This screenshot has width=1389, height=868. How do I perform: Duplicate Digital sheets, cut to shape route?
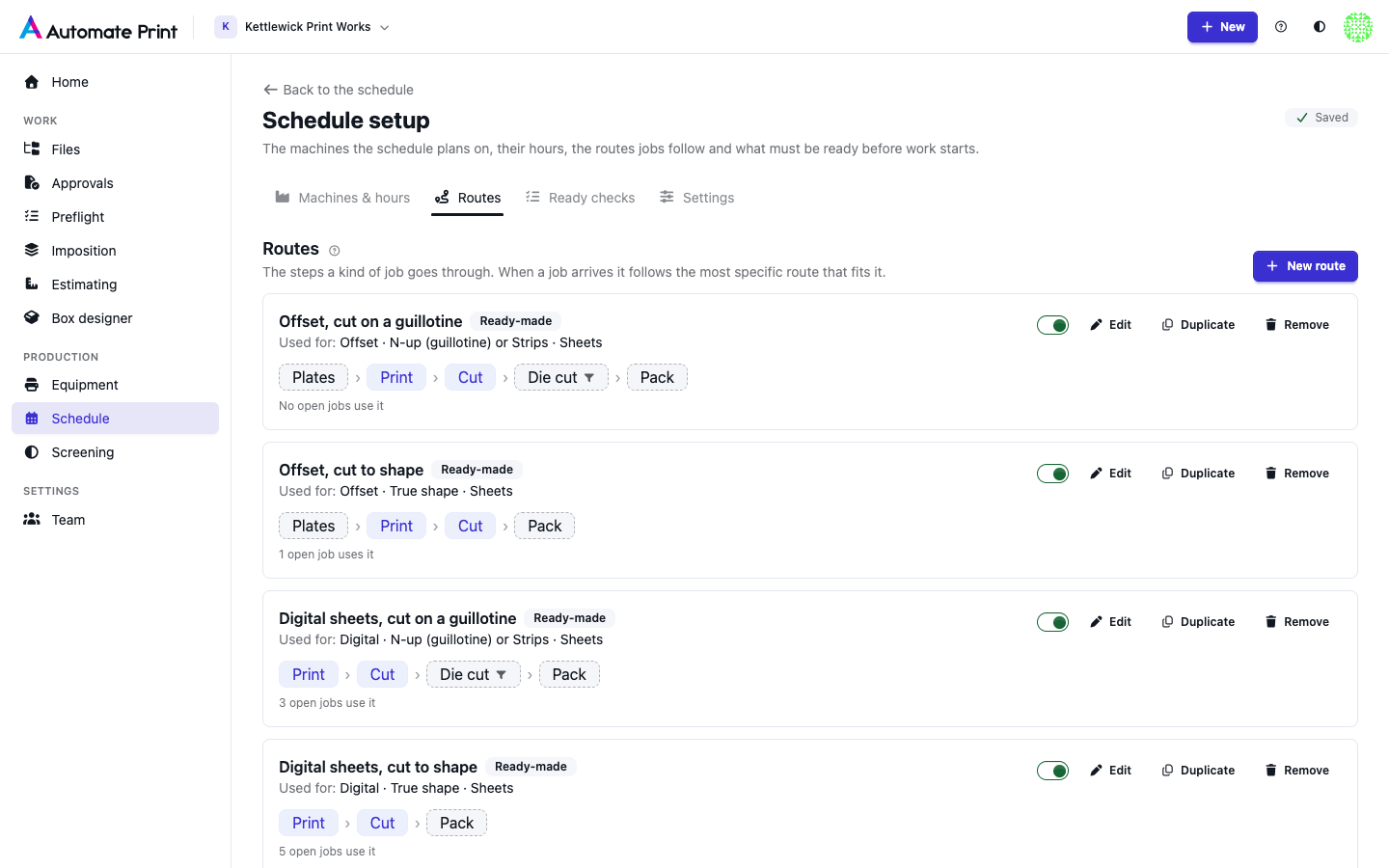click(1198, 771)
